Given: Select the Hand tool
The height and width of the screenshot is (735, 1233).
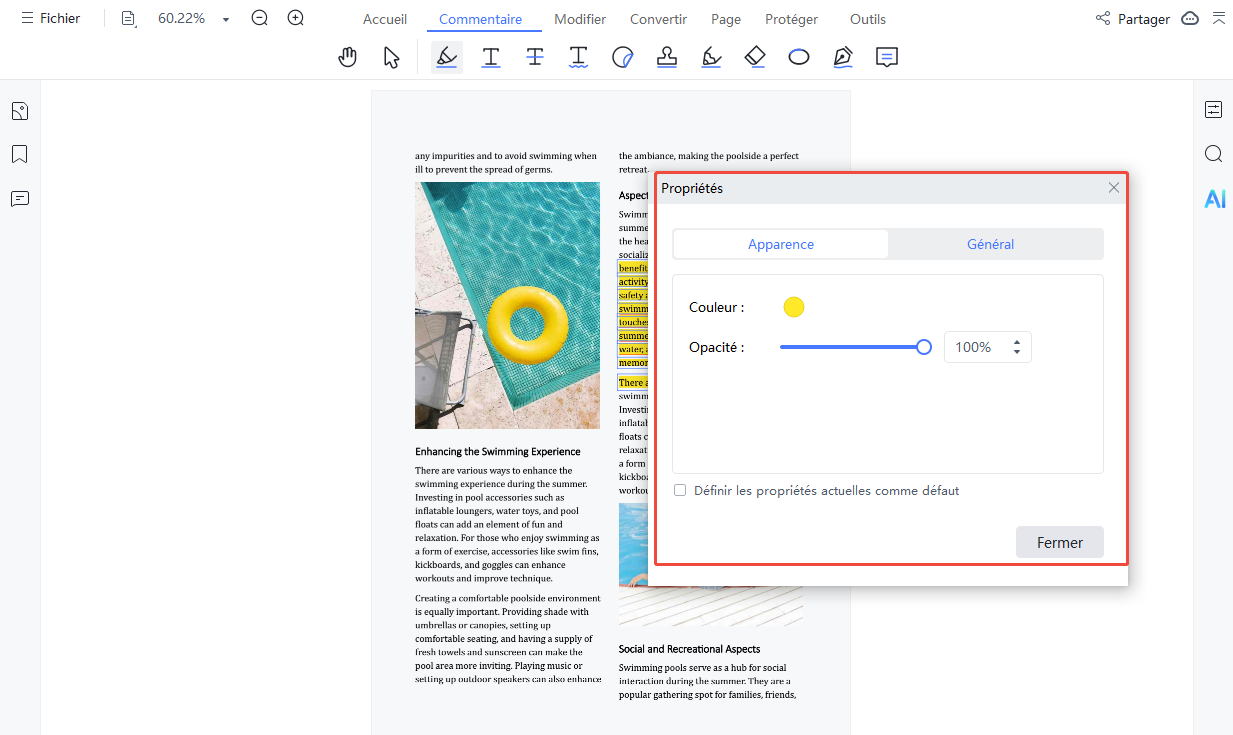Looking at the screenshot, I should (348, 58).
